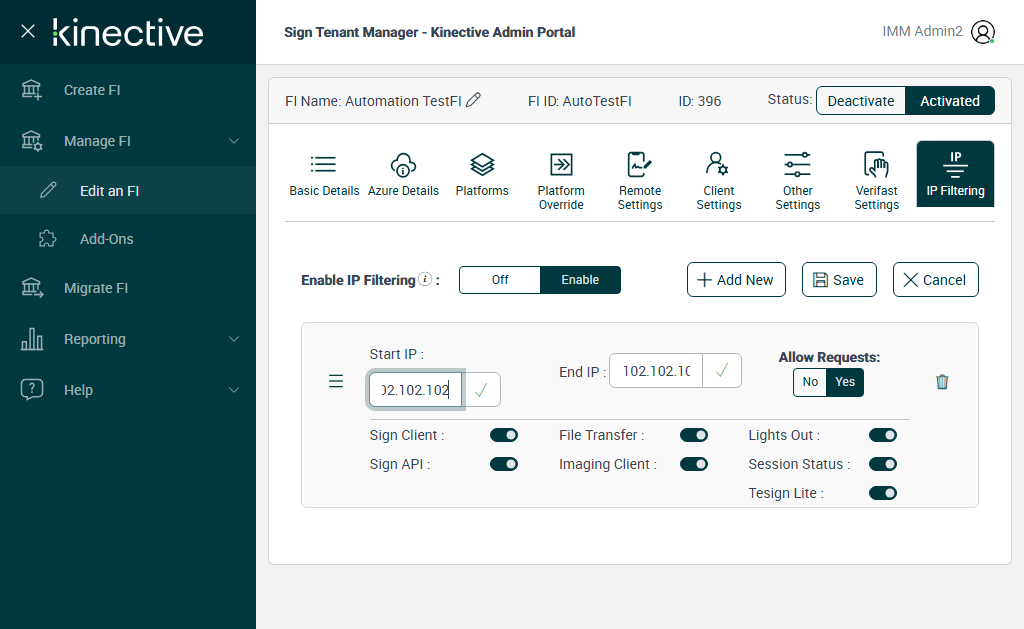Click the Migrate FI bank-arrow icon
Image resolution: width=1024 pixels, height=629 pixels.
[x=31, y=288]
